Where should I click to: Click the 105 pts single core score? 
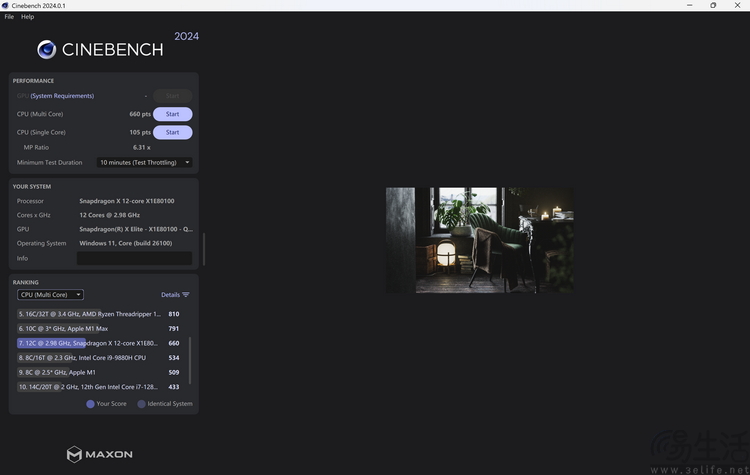coord(140,133)
